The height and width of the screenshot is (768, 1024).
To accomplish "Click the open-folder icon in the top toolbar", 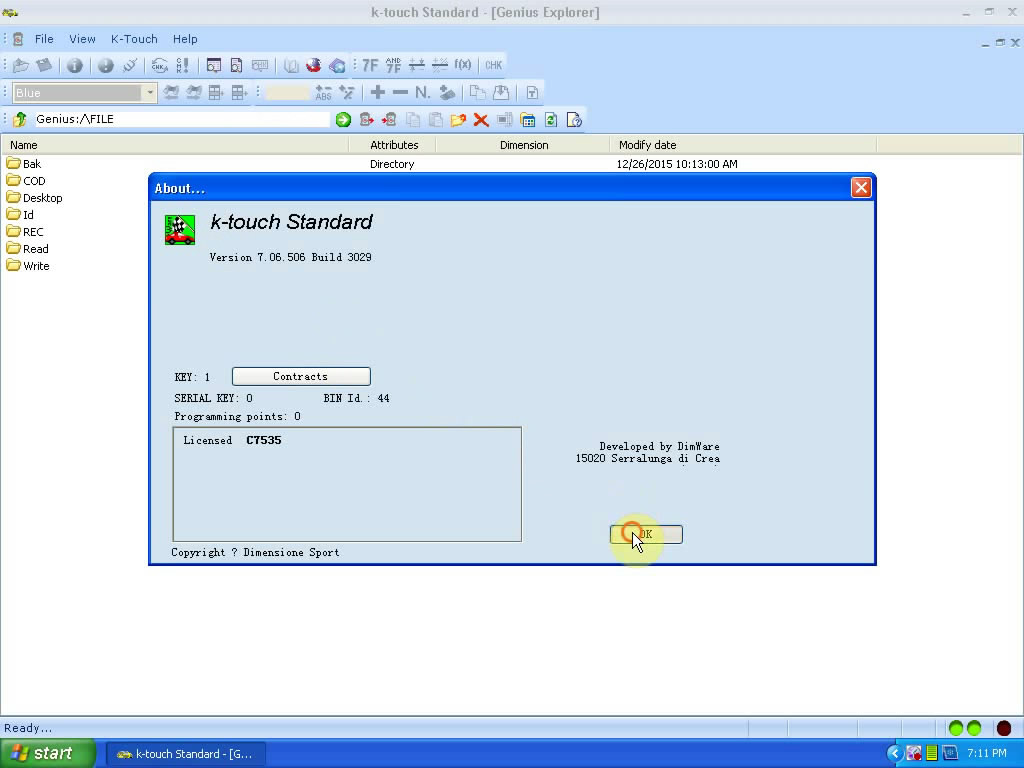I will tap(21, 65).
